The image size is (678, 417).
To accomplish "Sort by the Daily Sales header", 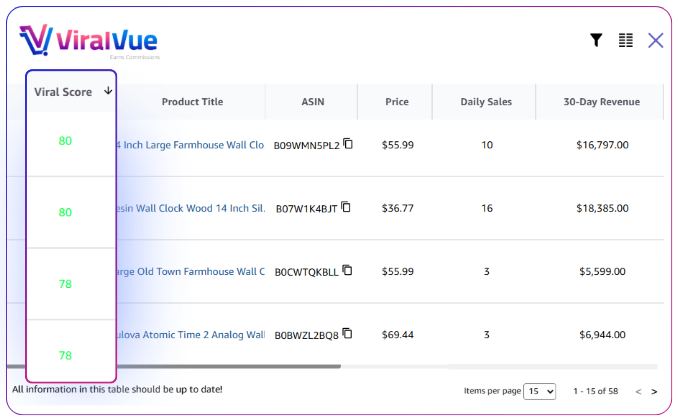I will pyautogui.click(x=486, y=102).
